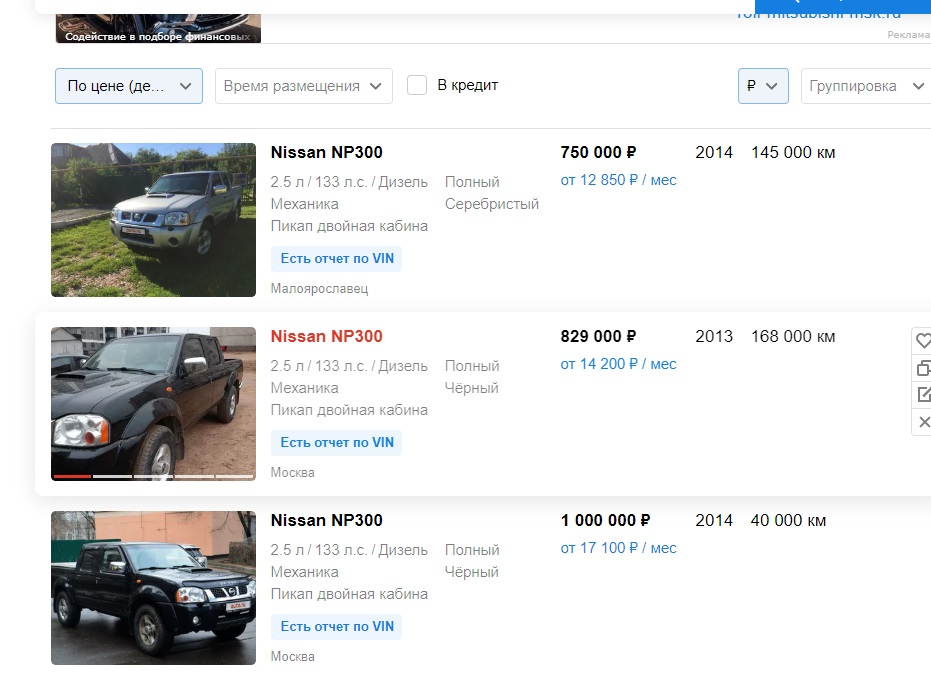
Task: Click the note icon on 829 000 ₽ listing
Action: 923,395
